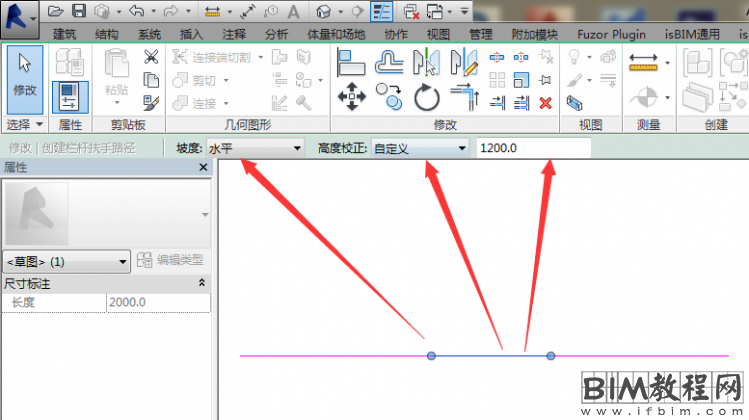749x420 pixels.
Task: Open the 高度校正 dropdown showing 自定义
Action: pyautogui.click(x=419, y=148)
